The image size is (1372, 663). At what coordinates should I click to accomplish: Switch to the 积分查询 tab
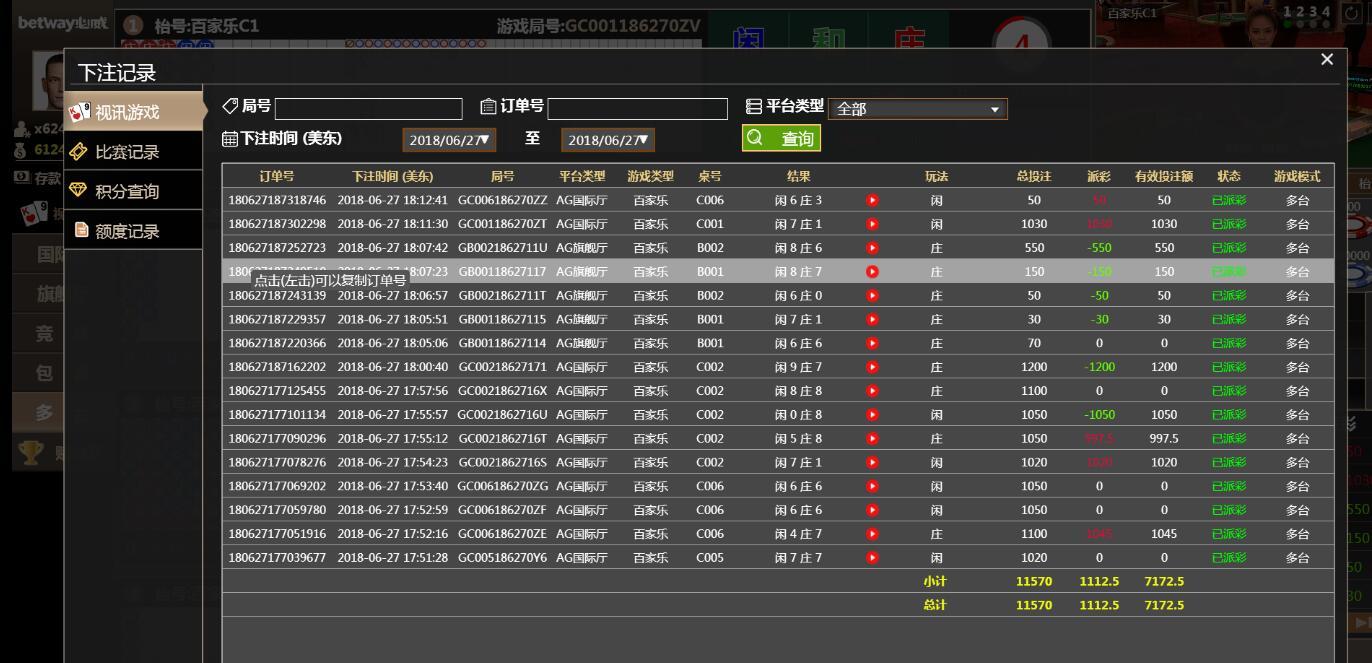(x=127, y=191)
